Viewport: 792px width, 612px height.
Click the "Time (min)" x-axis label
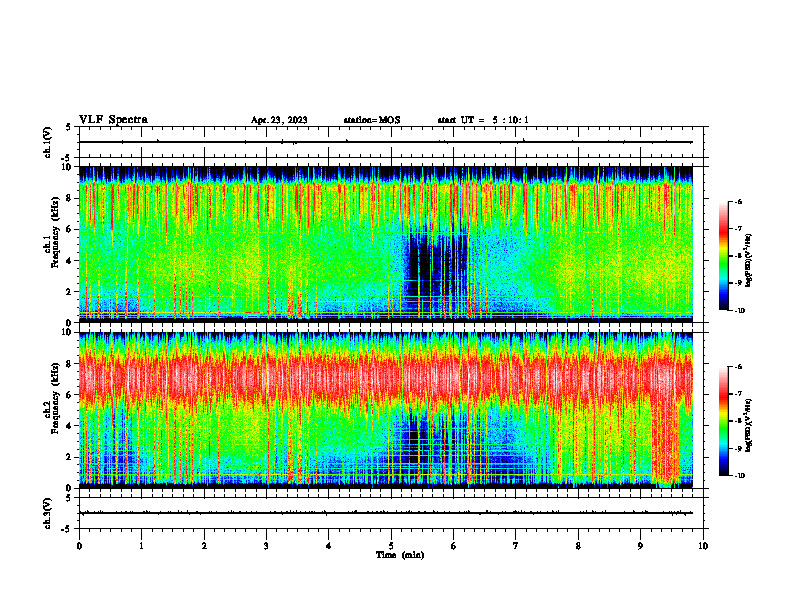tap(400, 555)
